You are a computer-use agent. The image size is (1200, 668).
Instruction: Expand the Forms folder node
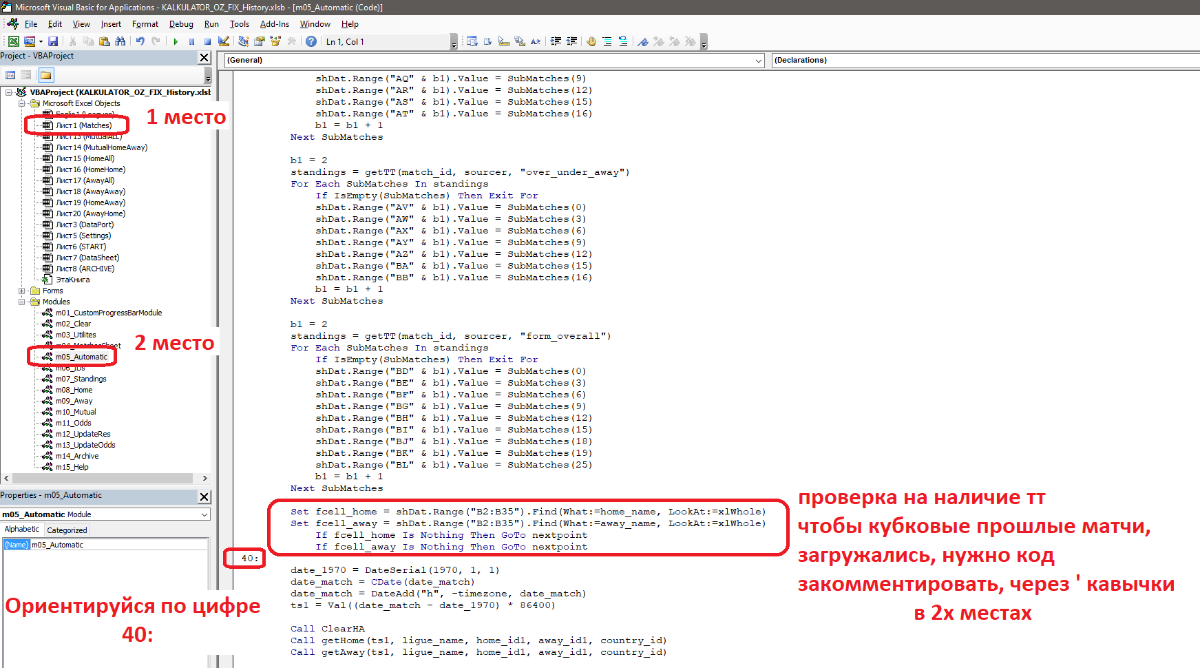(21, 291)
